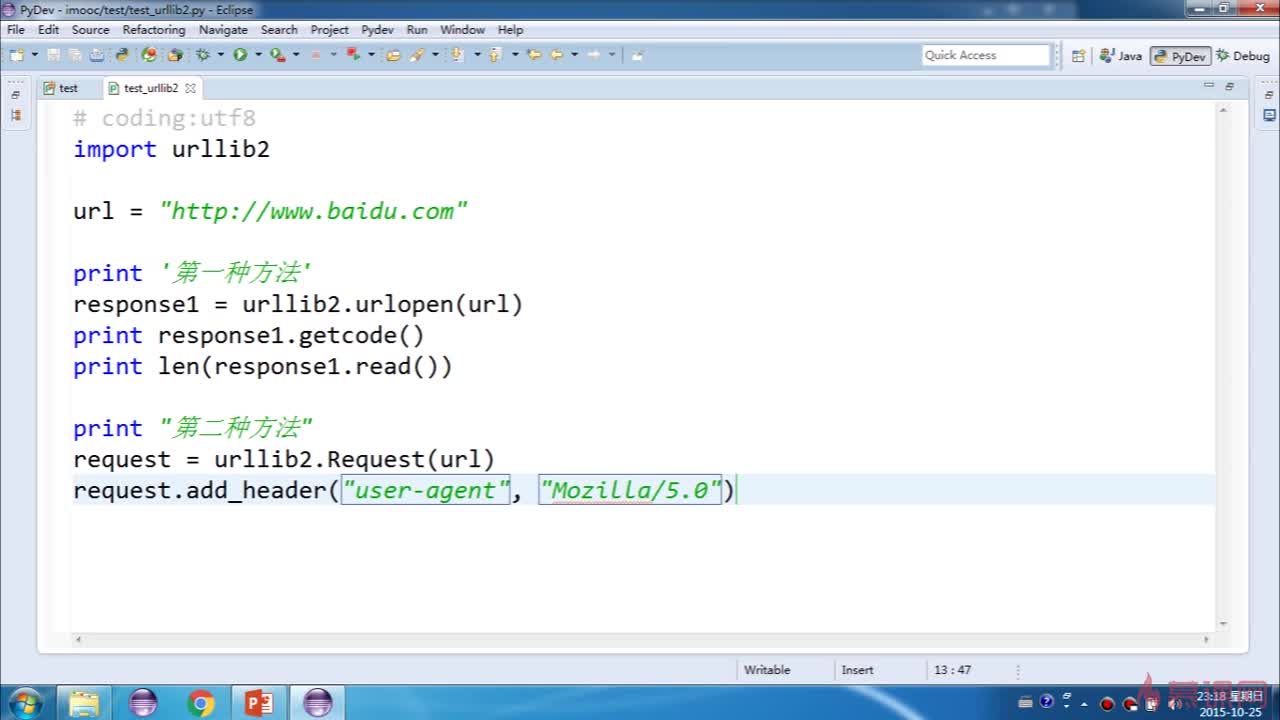
Task: Click the Open Perspective icon
Action: click(x=1078, y=56)
